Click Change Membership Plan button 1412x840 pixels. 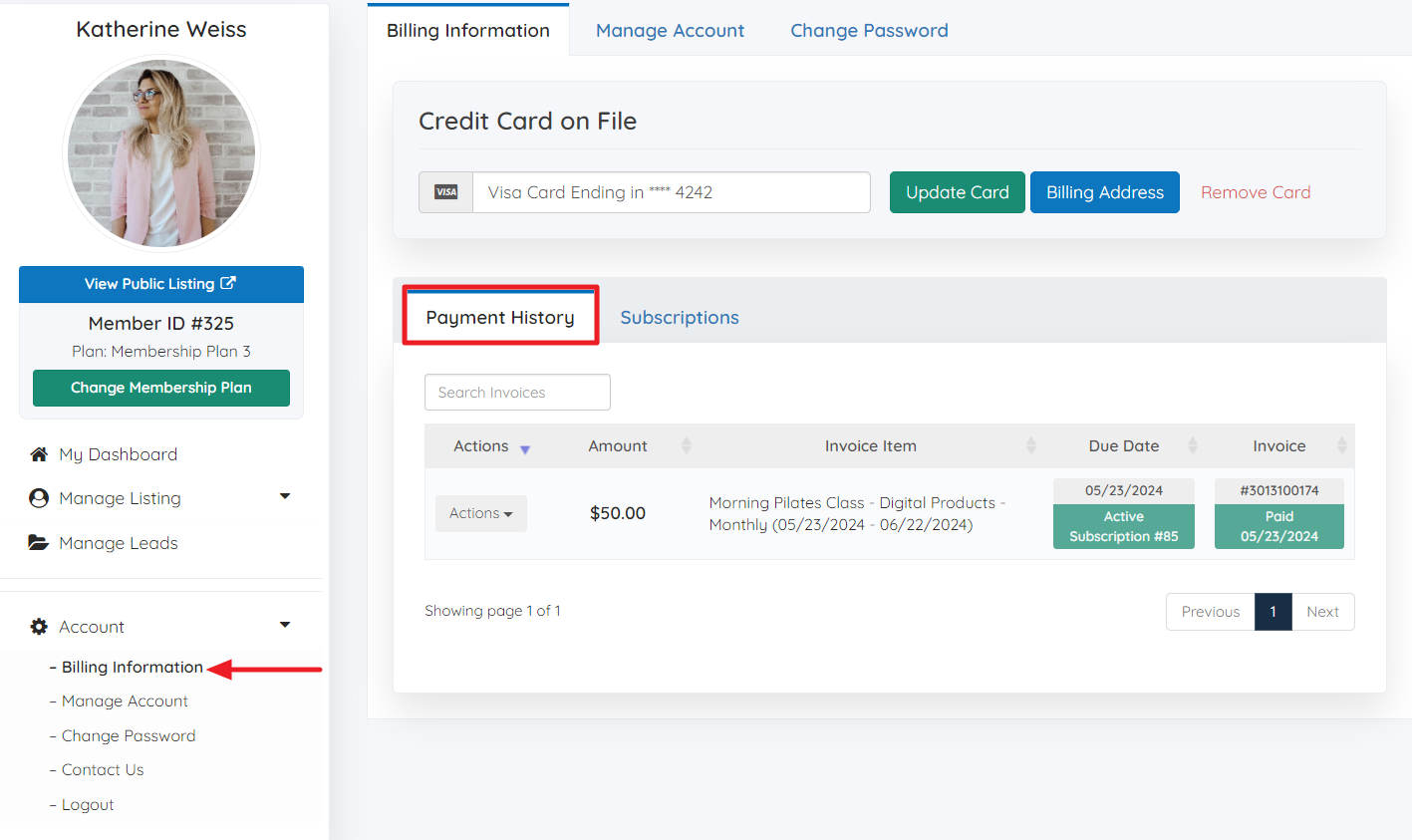click(161, 388)
